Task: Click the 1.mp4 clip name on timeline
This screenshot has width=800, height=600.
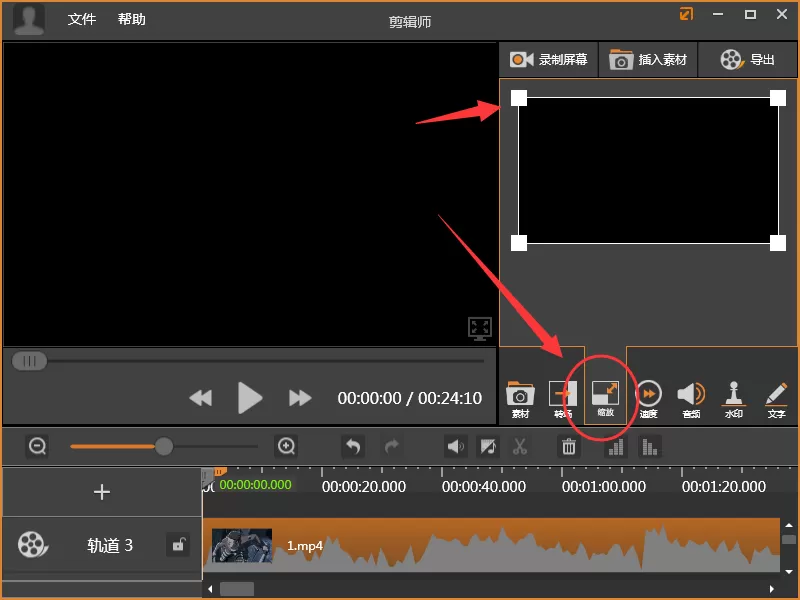Action: (x=305, y=546)
